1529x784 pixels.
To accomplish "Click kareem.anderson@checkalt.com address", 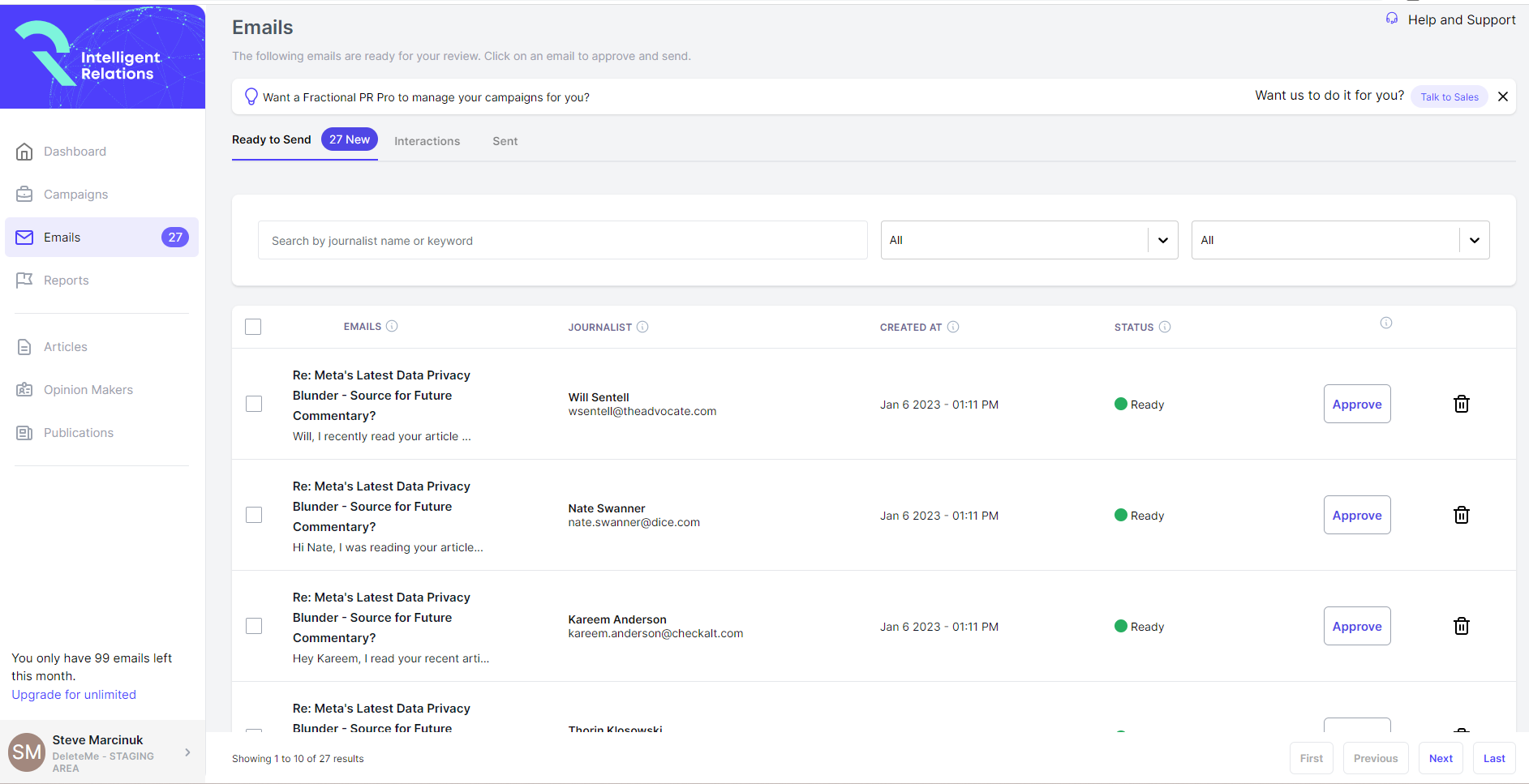I will coord(655,633).
